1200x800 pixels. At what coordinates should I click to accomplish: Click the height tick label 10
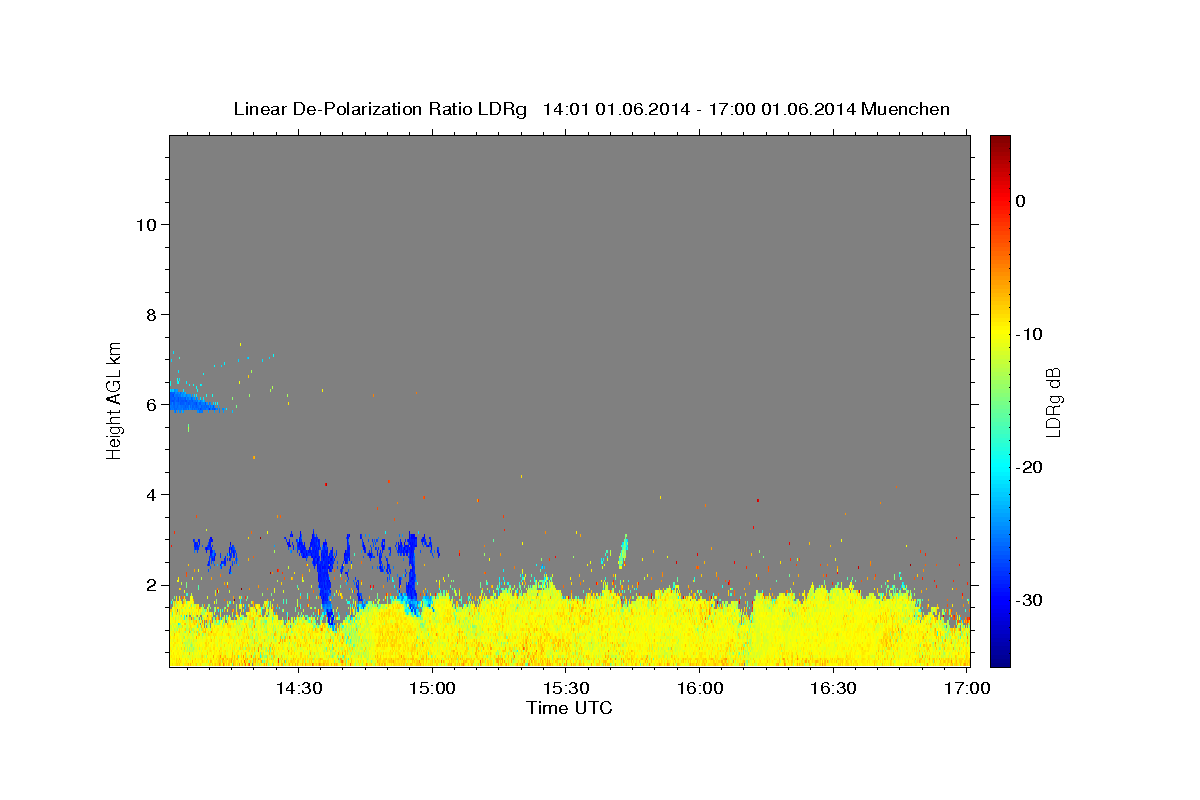click(x=146, y=224)
